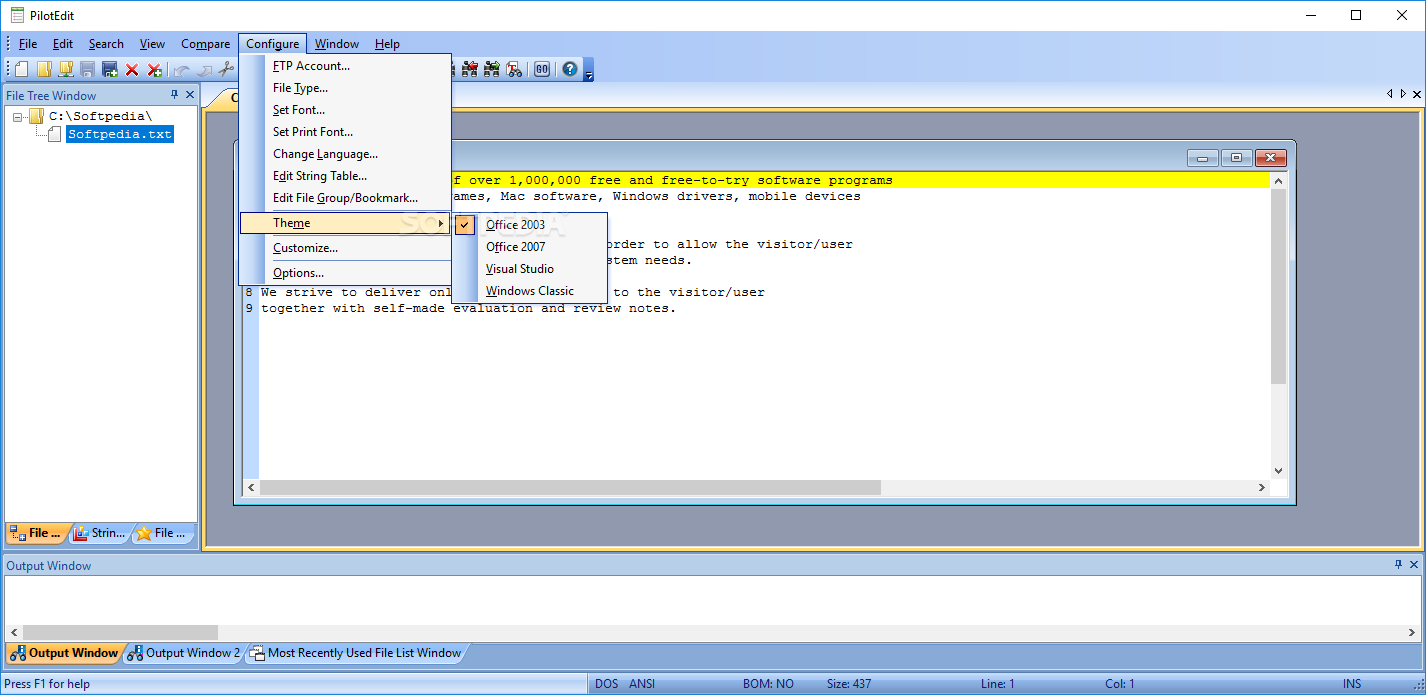1426x695 pixels.
Task: Click the grayed-out Save toolbar icon
Action: [88, 69]
